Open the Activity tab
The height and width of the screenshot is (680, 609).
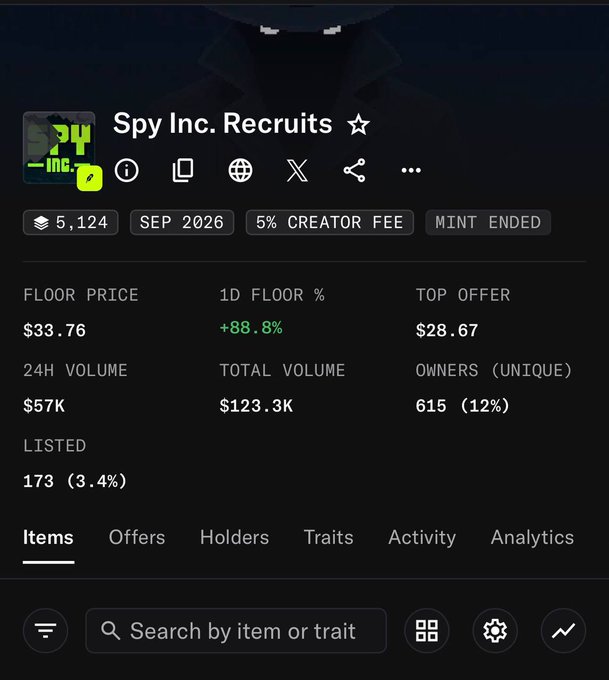(x=422, y=538)
